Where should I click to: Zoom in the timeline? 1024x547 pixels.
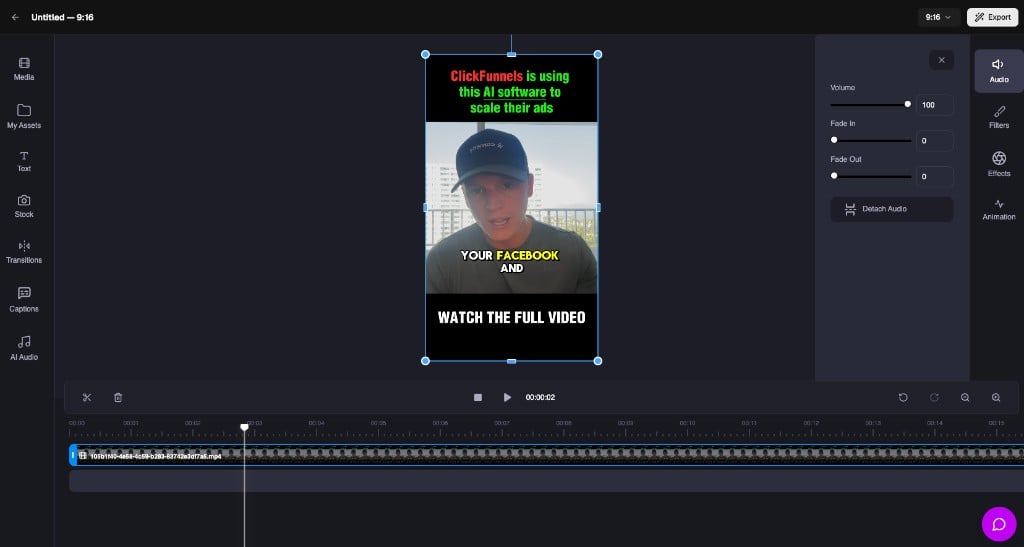[996, 398]
